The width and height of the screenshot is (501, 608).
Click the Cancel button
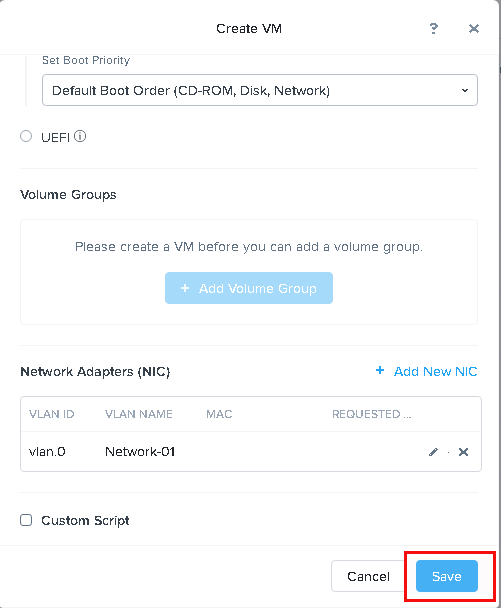368,576
